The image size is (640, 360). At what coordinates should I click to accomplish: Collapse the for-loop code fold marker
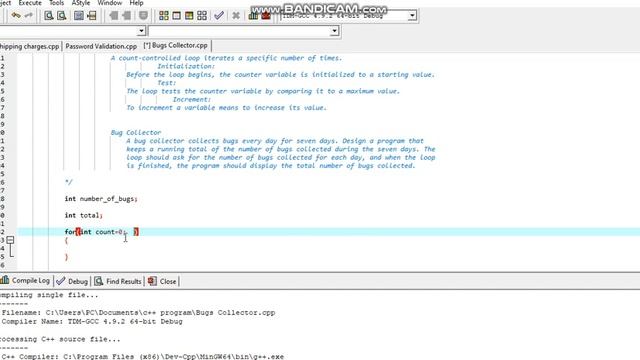click(x=10, y=240)
